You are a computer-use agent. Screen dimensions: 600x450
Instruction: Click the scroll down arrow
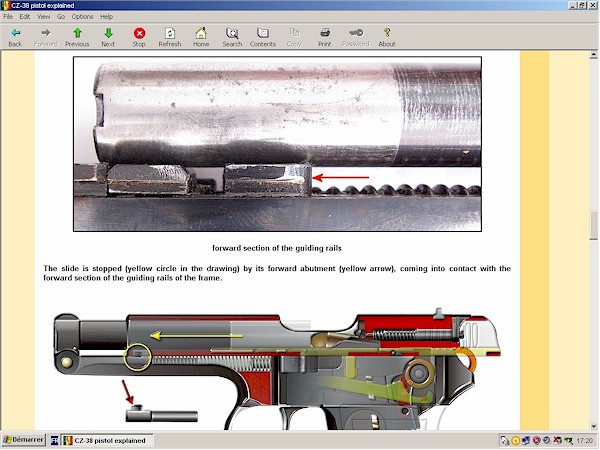pyautogui.click(x=593, y=426)
